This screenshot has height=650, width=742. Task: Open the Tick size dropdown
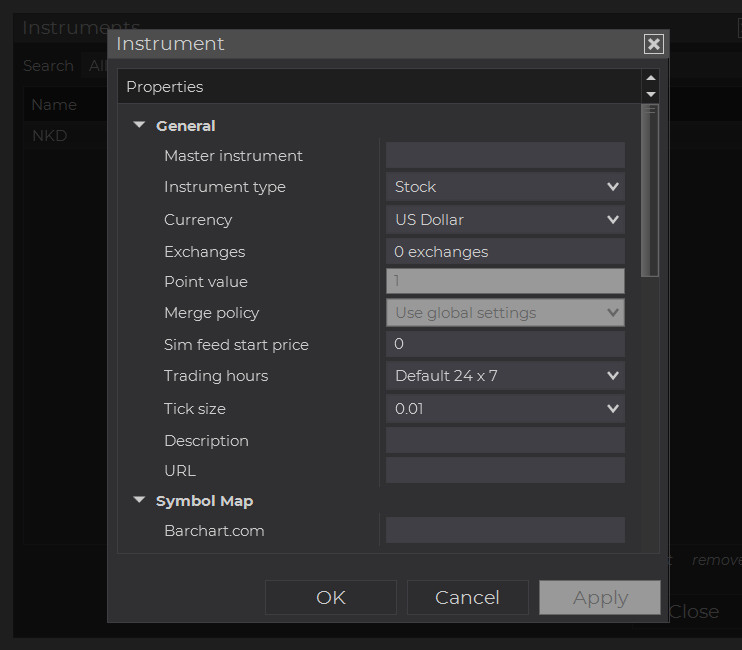tap(505, 409)
